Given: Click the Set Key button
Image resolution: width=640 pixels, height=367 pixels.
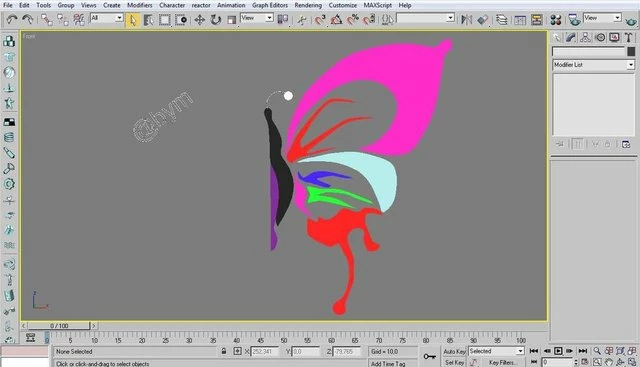Looking at the screenshot, I should [x=454, y=362].
